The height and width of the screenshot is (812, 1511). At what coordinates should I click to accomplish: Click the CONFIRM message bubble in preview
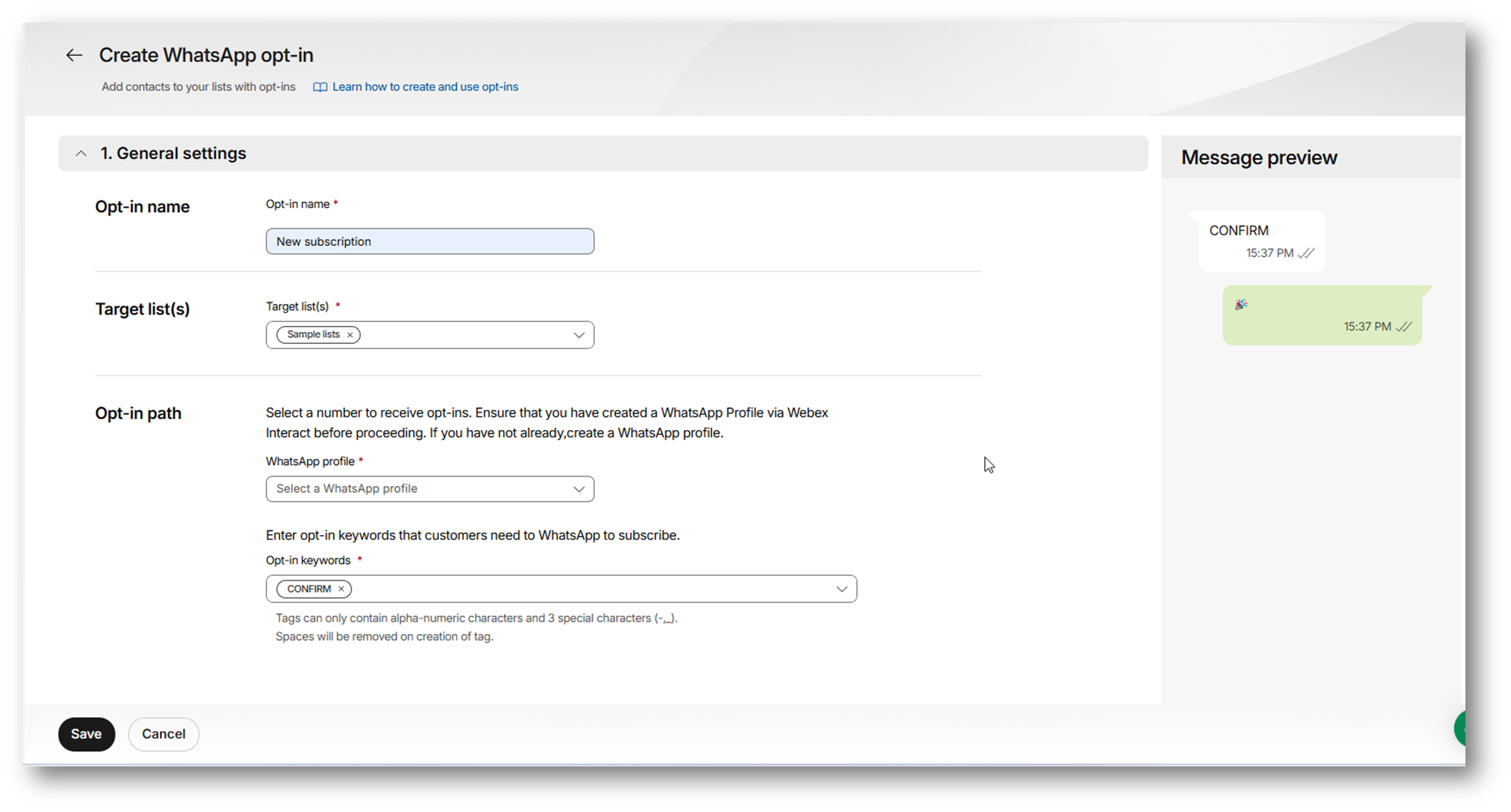[1262, 240]
